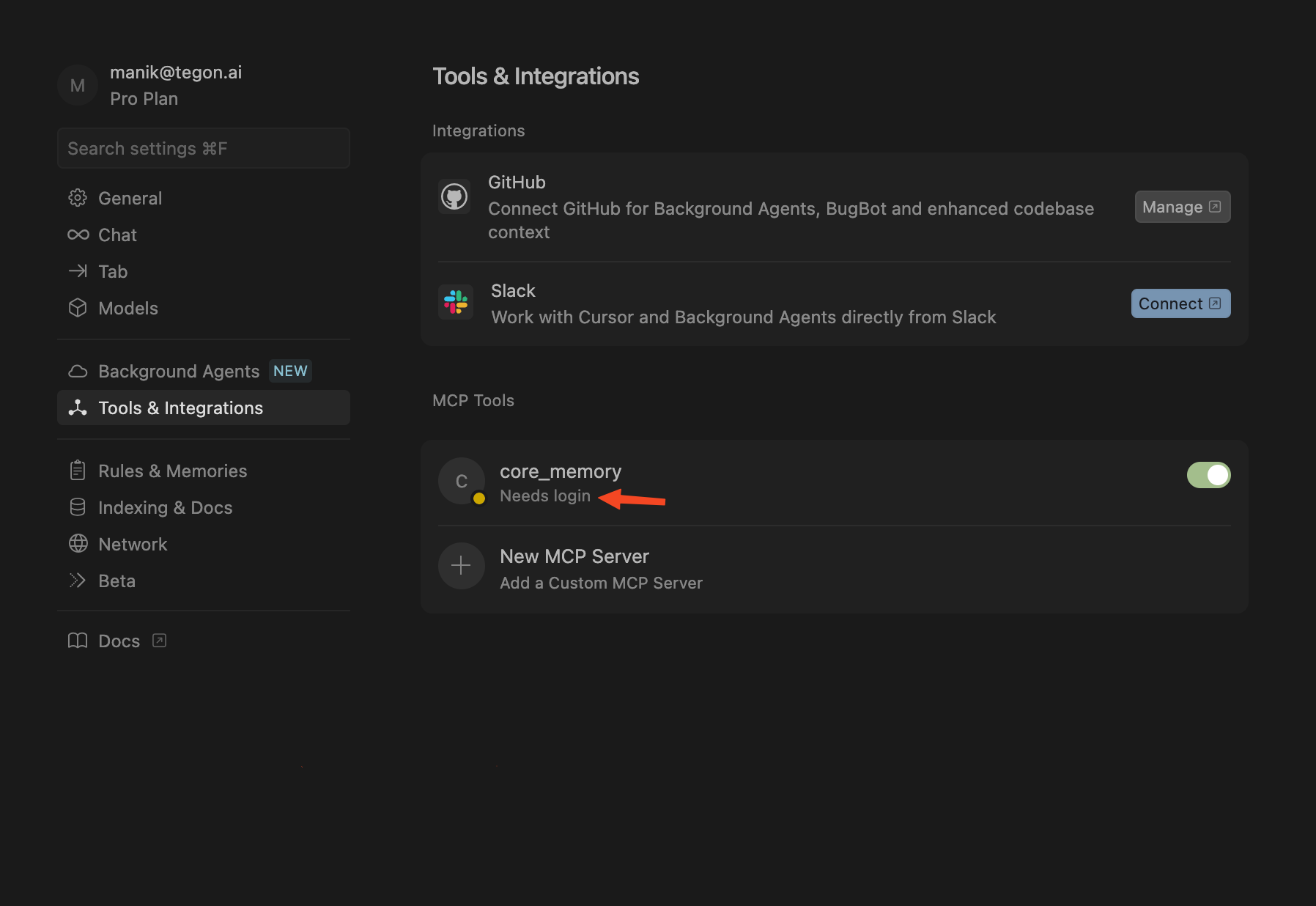Click the General gear icon
This screenshot has width=1316, height=906.
click(x=78, y=198)
